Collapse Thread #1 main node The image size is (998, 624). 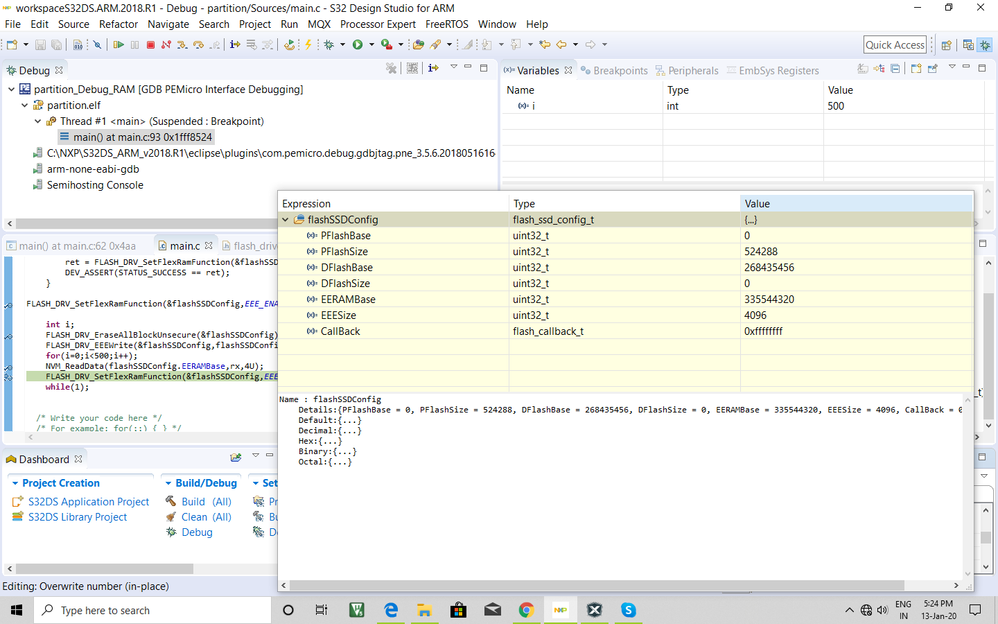pos(38,121)
